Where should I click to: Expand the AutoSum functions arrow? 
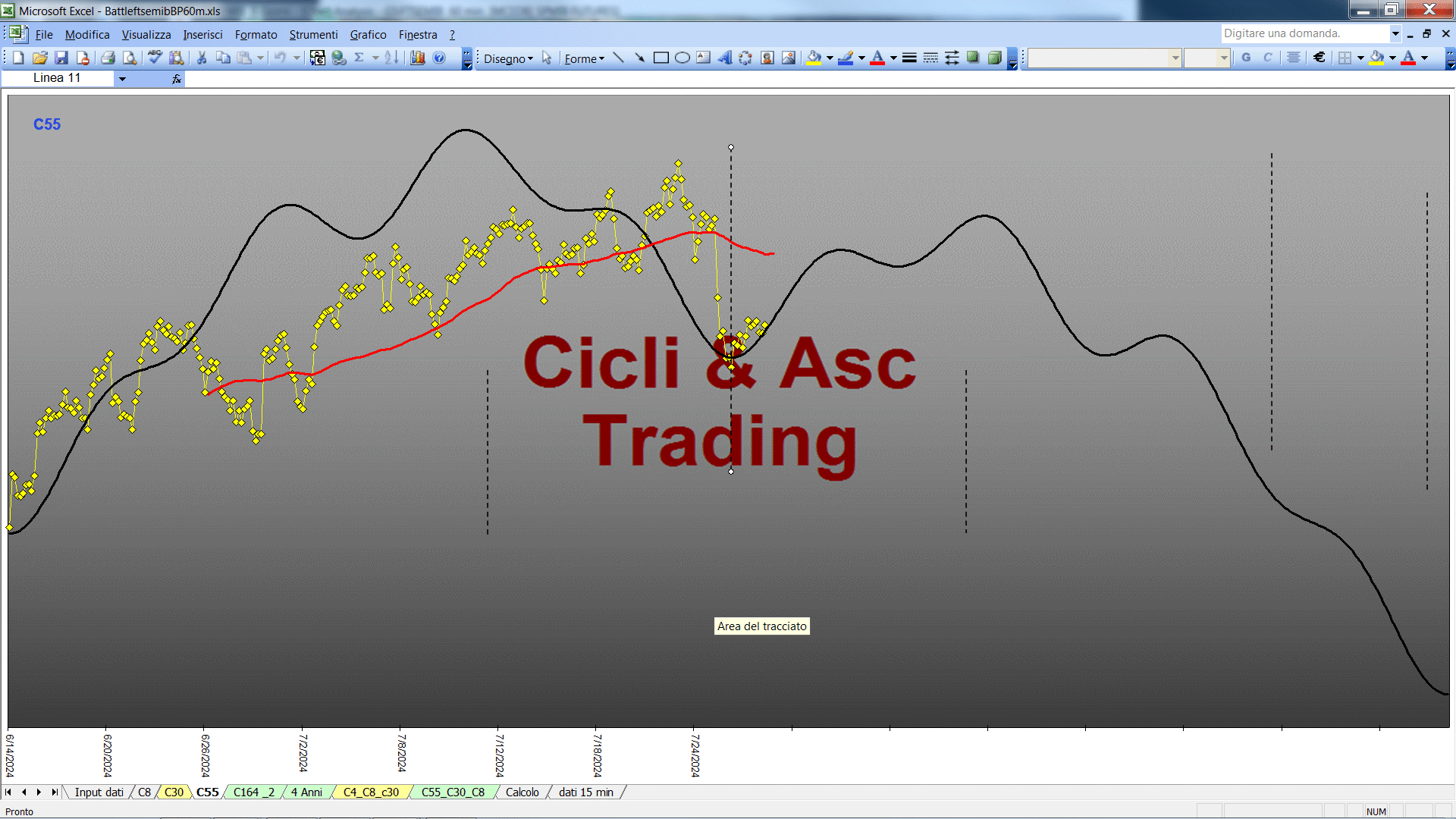click(375, 58)
